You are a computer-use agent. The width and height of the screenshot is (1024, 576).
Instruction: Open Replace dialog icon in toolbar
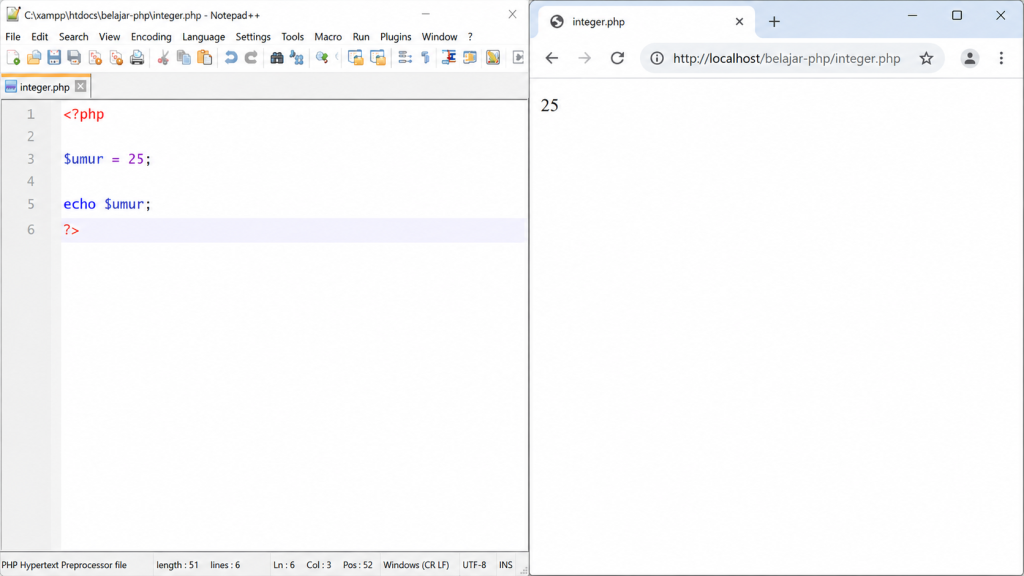click(297, 58)
